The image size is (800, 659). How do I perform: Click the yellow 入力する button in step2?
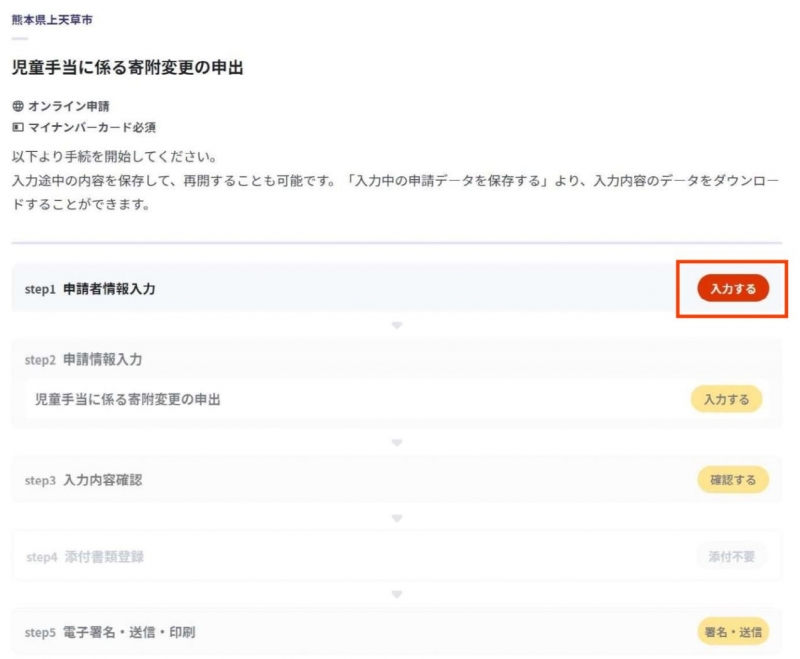(727, 399)
